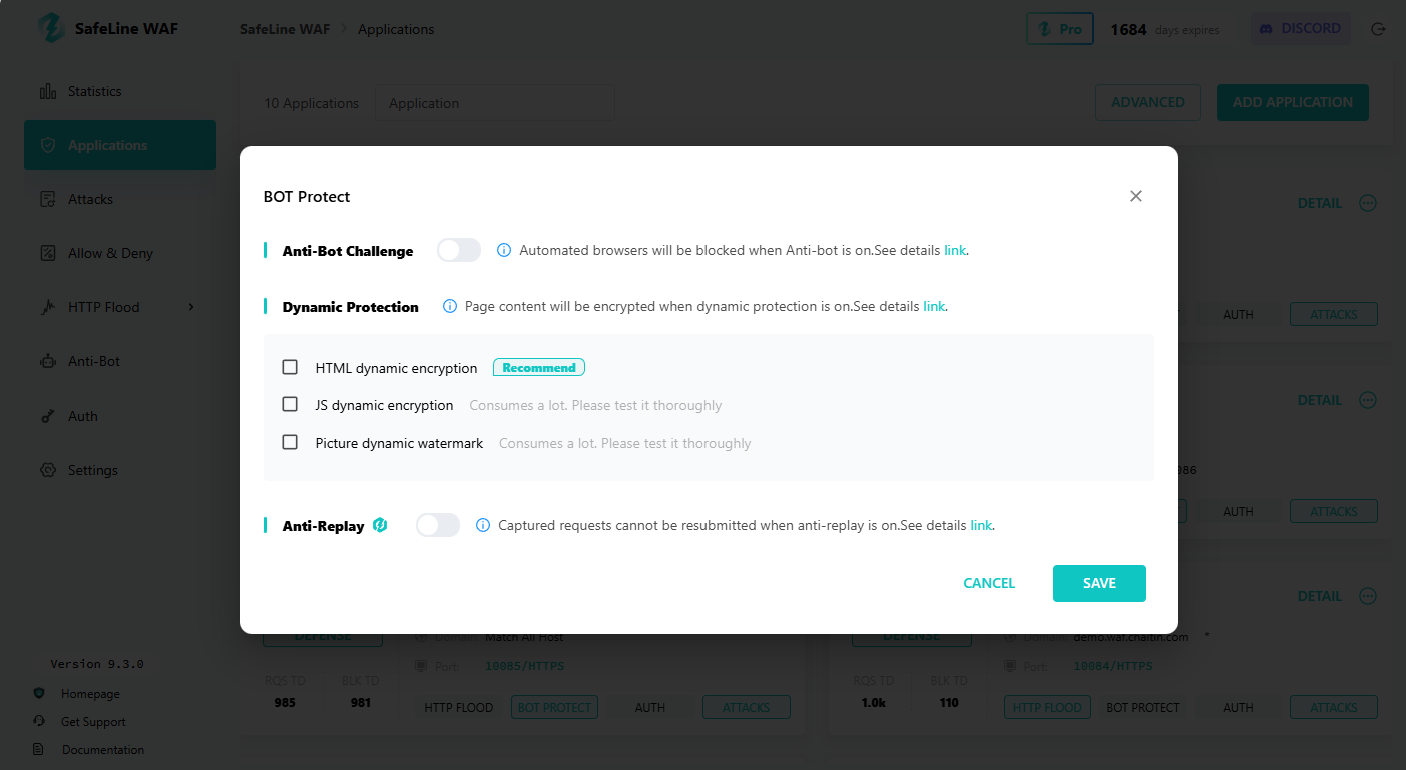The image size is (1406, 770).
Task: Check JS dynamic encryption option
Action: (290, 405)
